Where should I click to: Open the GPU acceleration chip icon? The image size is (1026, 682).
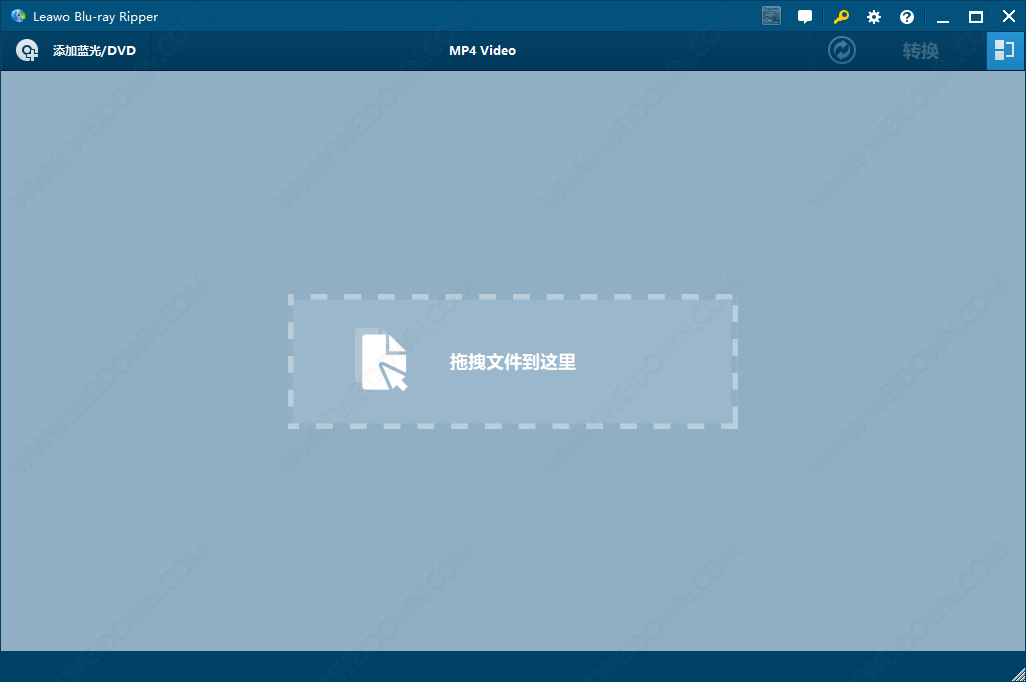[771, 16]
